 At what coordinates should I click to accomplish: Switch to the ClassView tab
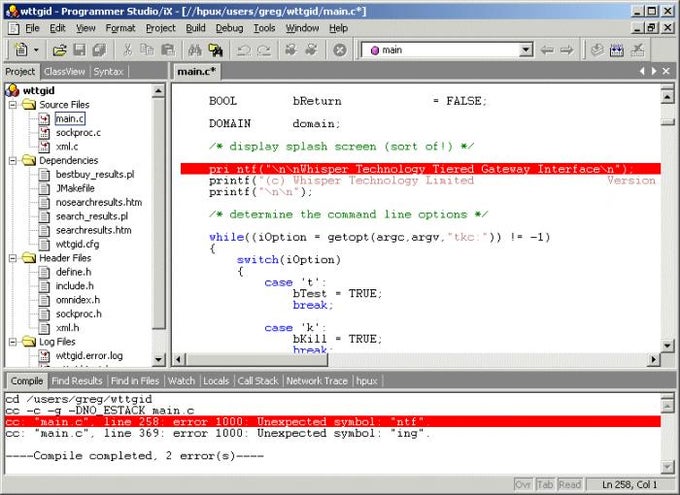point(65,72)
